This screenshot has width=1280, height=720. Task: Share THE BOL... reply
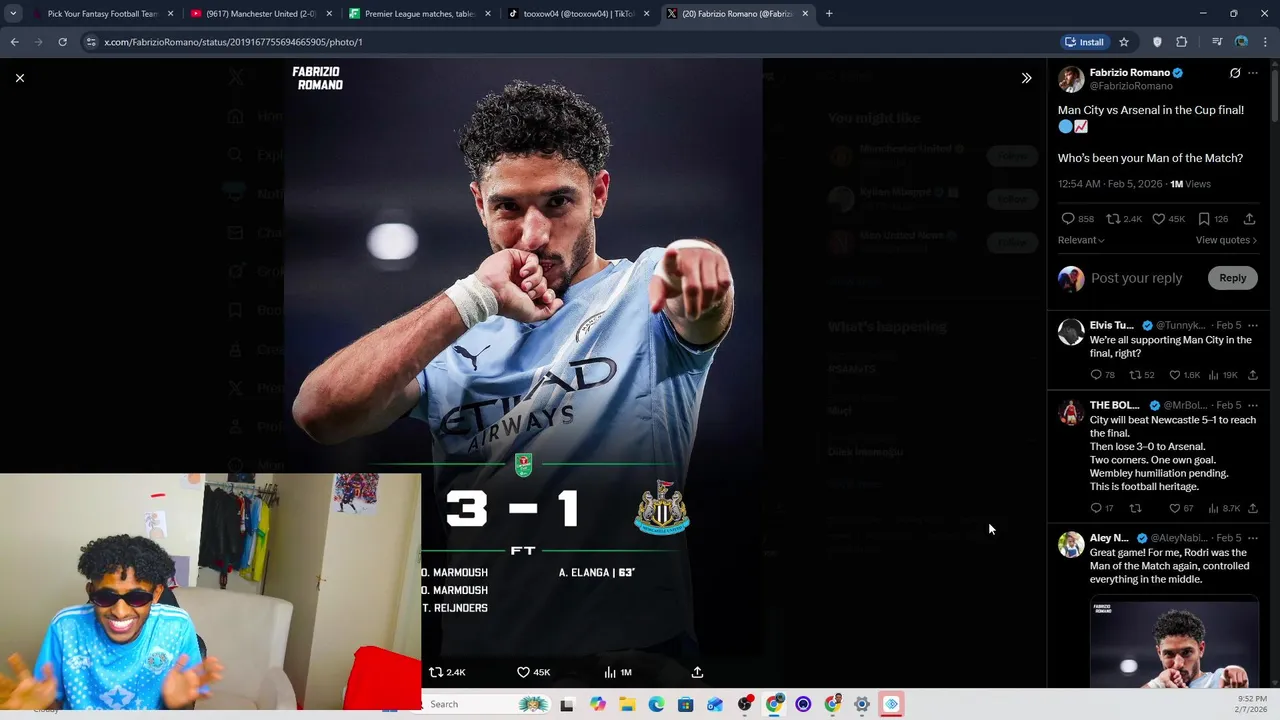[x=1252, y=508]
